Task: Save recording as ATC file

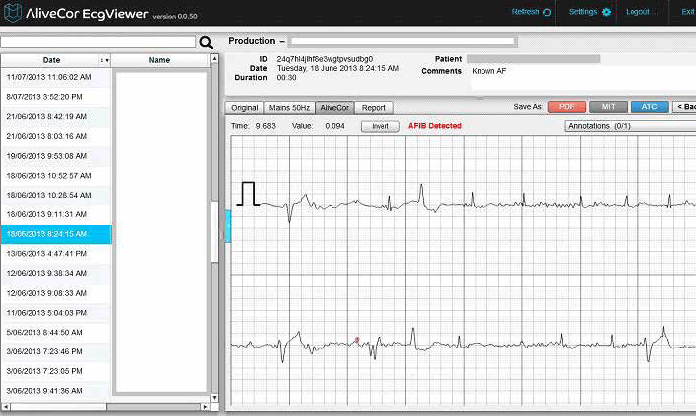Action: (x=649, y=106)
